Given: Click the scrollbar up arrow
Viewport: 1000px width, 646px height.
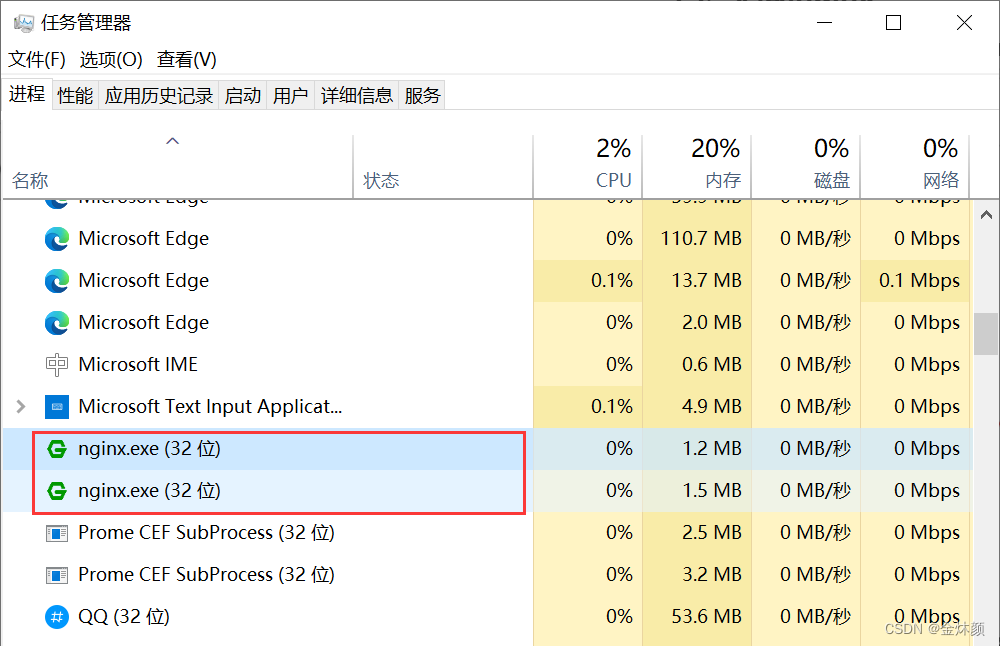Looking at the screenshot, I should (x=986, y=215).
